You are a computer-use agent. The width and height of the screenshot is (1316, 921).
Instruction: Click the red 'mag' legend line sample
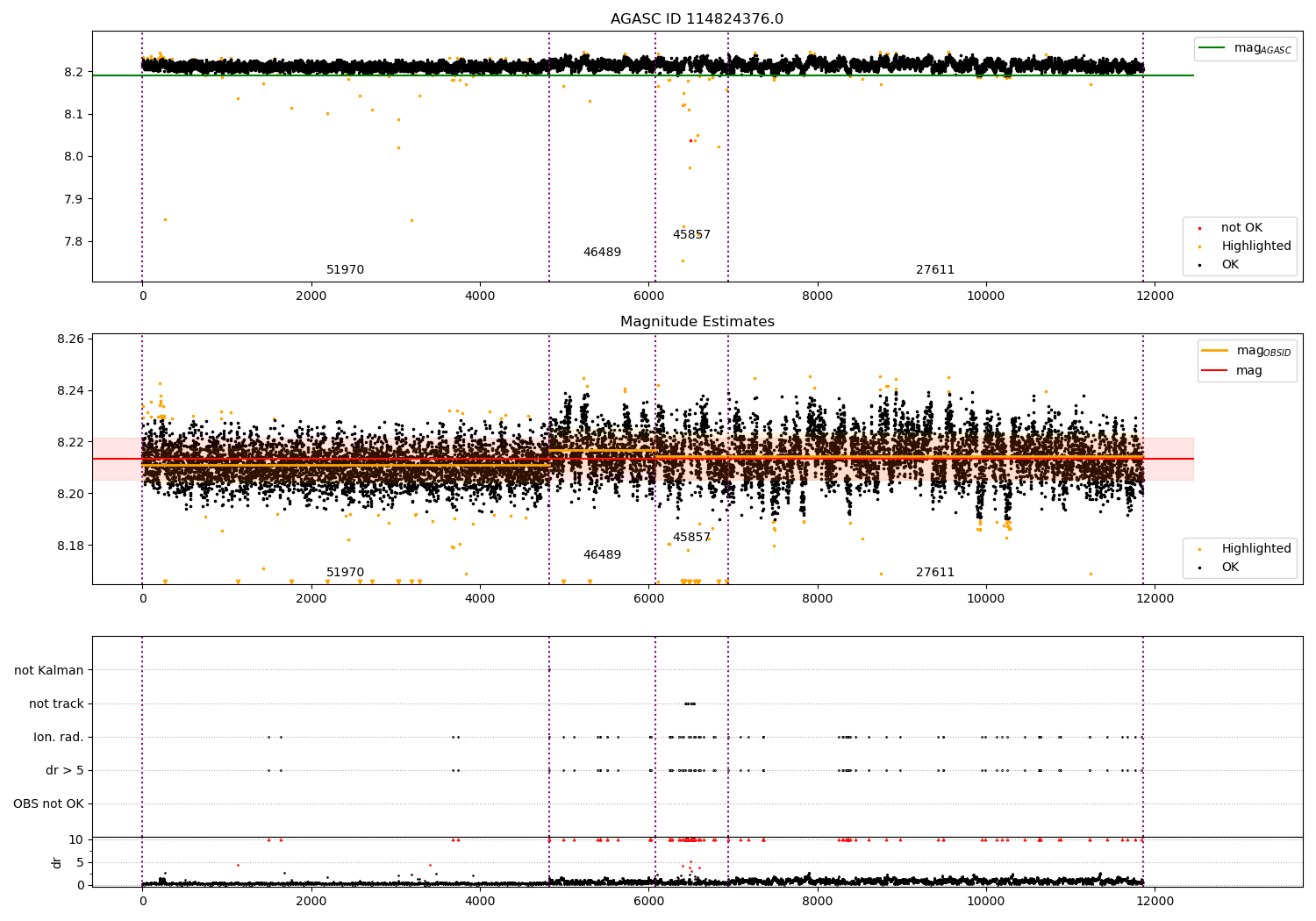click(1214, 370)
